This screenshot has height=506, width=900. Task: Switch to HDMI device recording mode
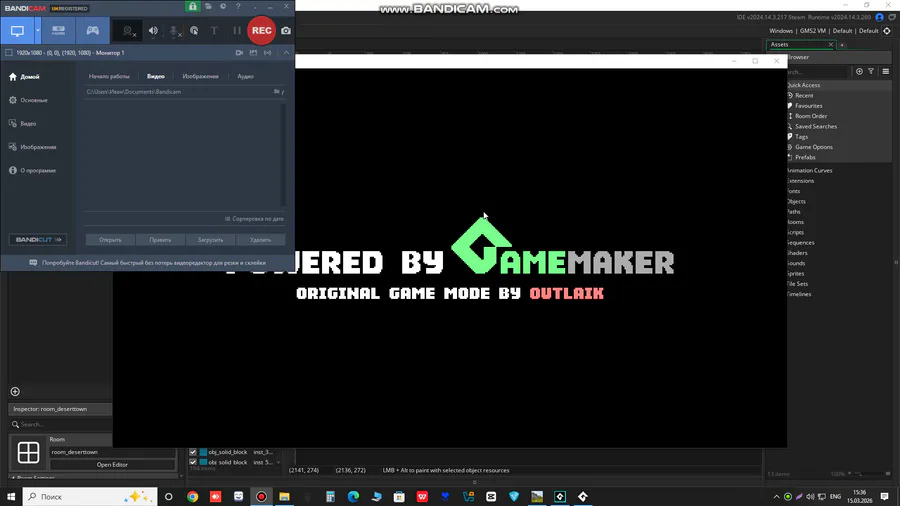(x=59, y=31)
